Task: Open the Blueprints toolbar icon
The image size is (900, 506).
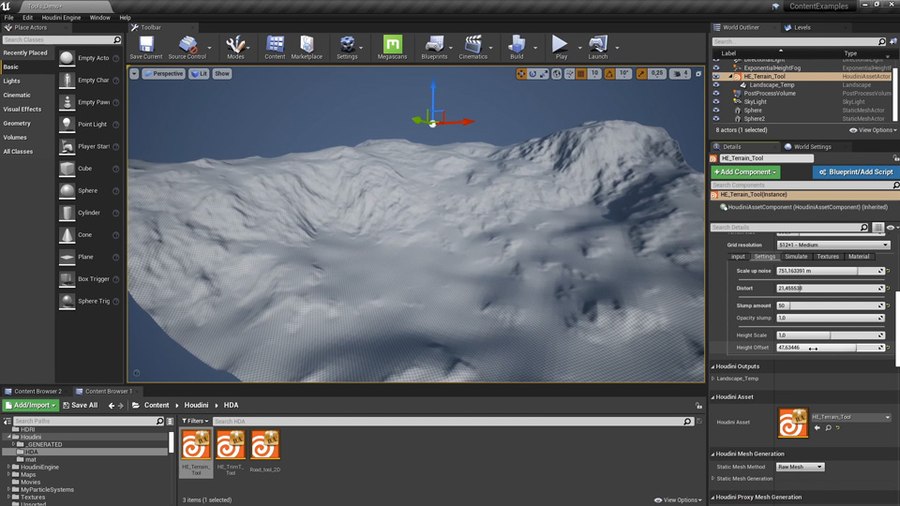Action: 434,47
